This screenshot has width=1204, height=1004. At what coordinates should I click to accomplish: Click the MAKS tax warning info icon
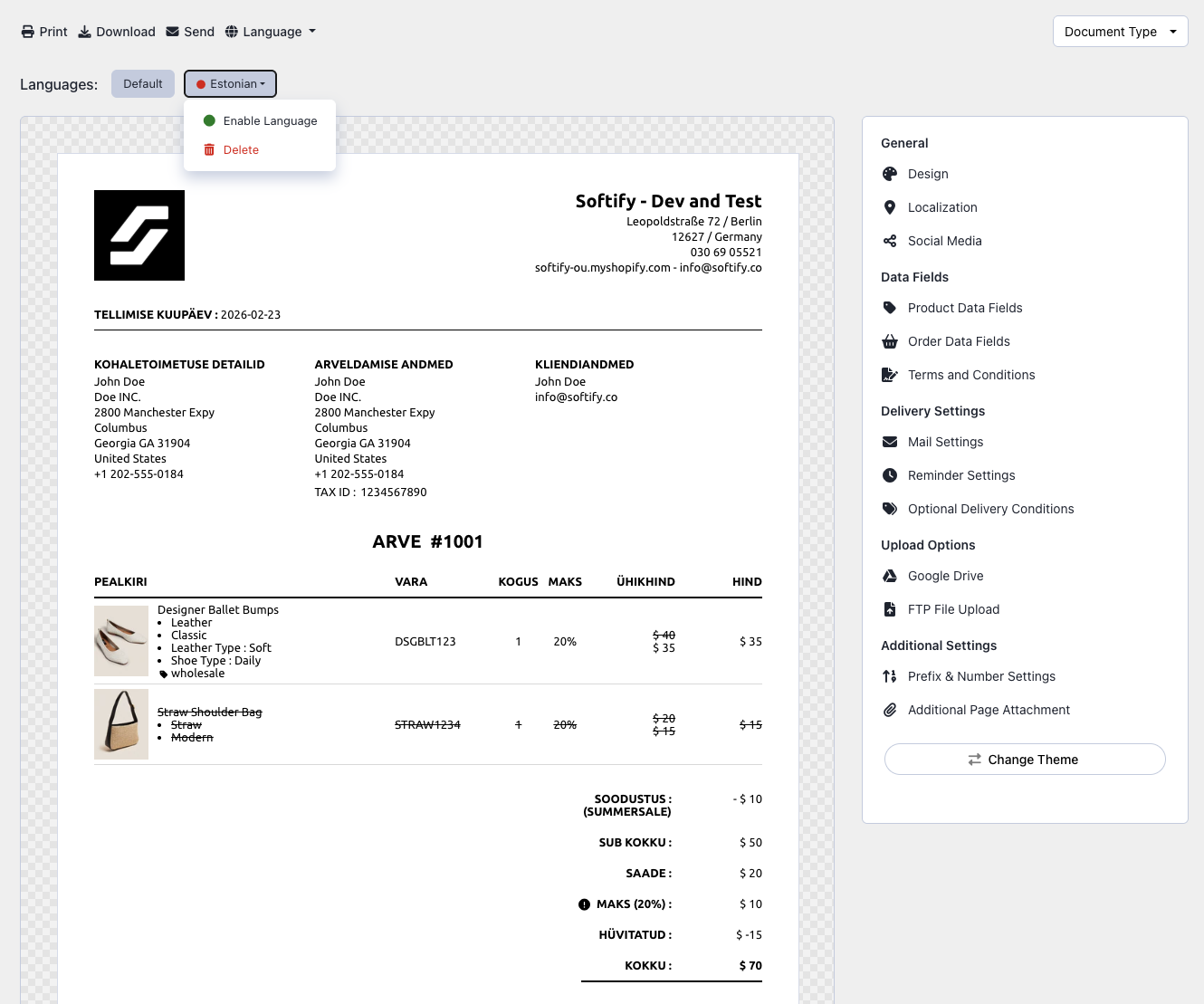[x=584, y=904]
